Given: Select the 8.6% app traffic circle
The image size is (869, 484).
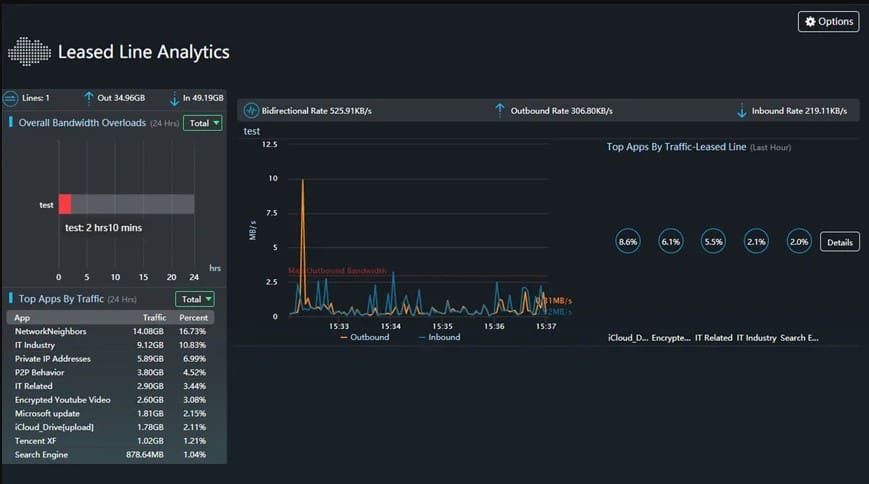Looking at the screenshot, I should coord(628,242).
